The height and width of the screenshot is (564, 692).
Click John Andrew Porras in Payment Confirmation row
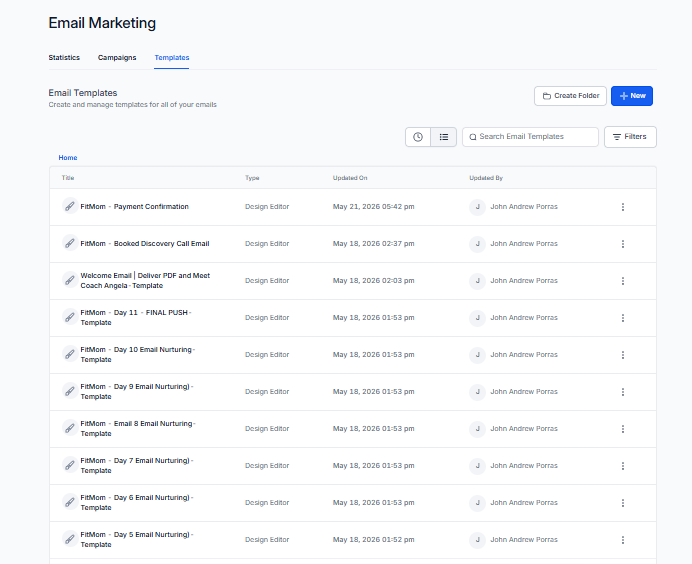524,207
